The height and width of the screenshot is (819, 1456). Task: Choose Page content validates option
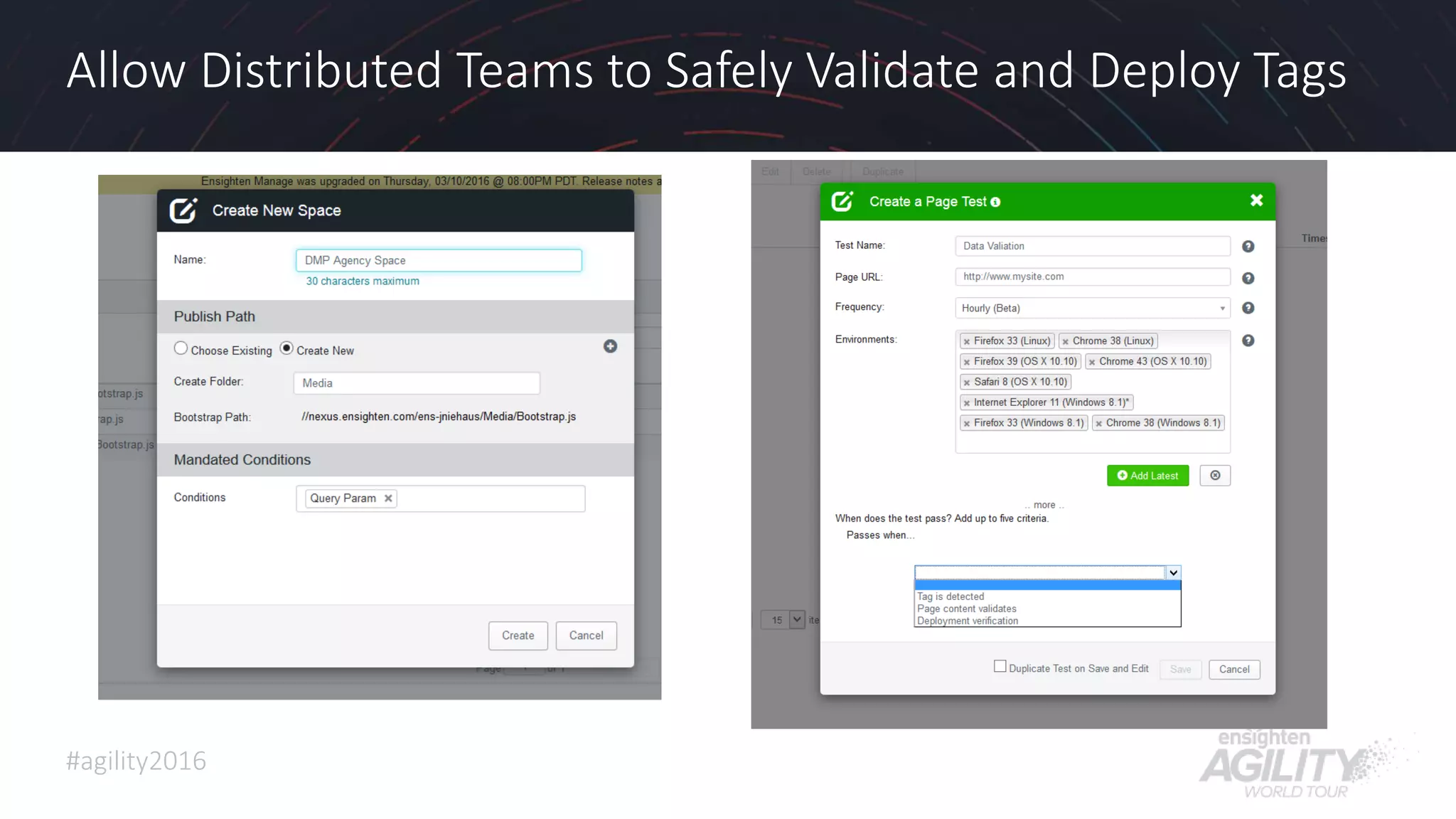1047,609
